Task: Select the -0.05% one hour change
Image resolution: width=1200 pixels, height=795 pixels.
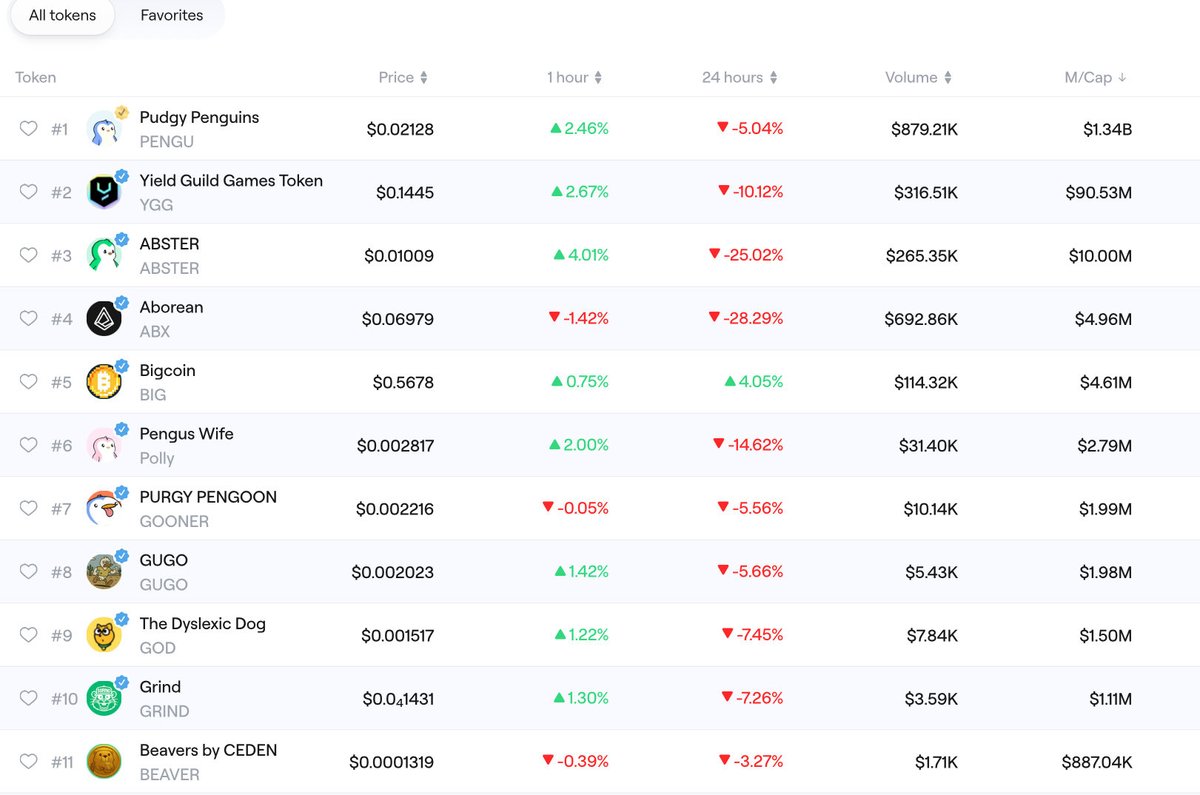Action: point(575,508)
